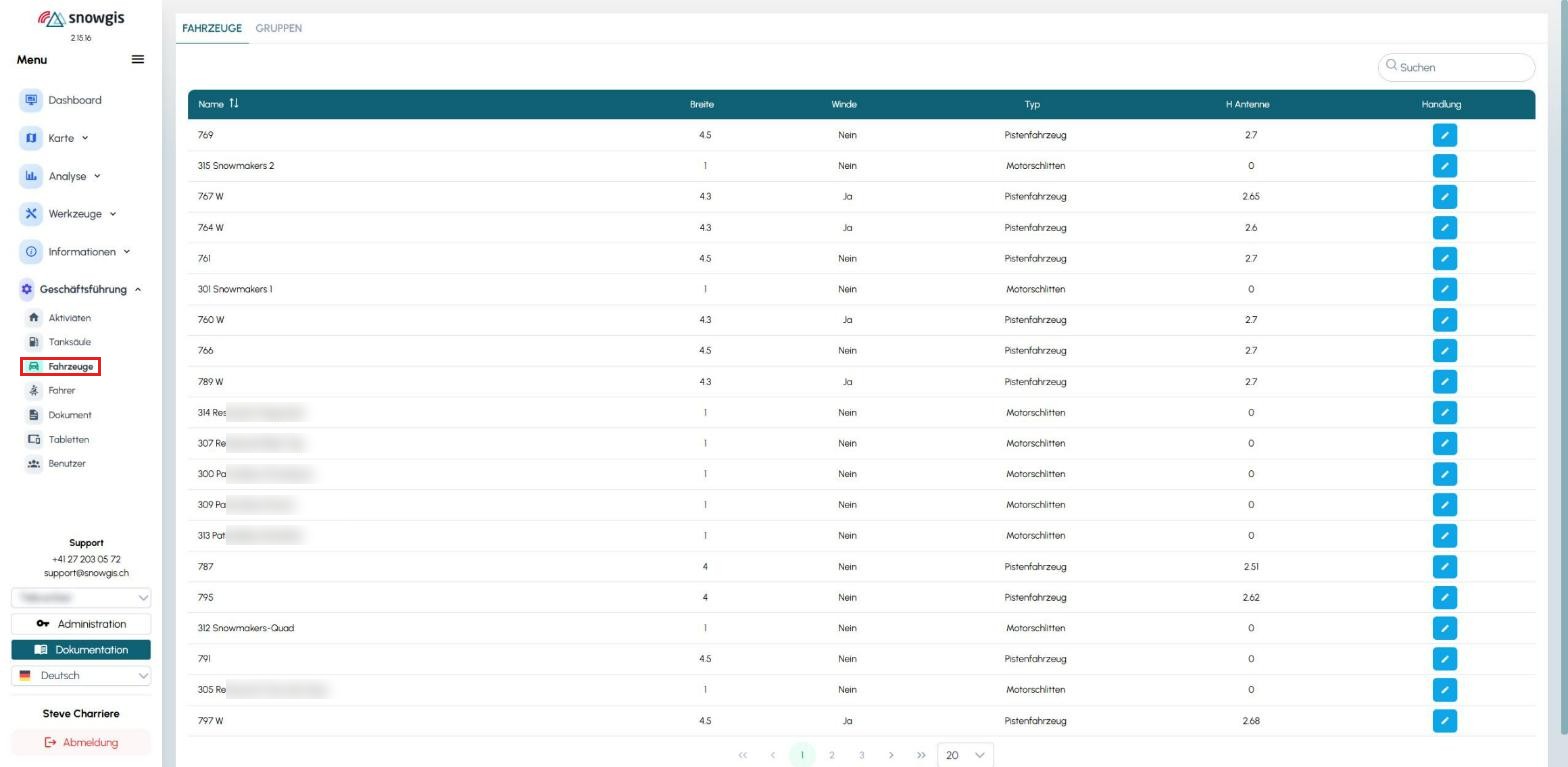Open the Dokument sidebar entry
The image size is (1568, 767).
pos(60,415)
